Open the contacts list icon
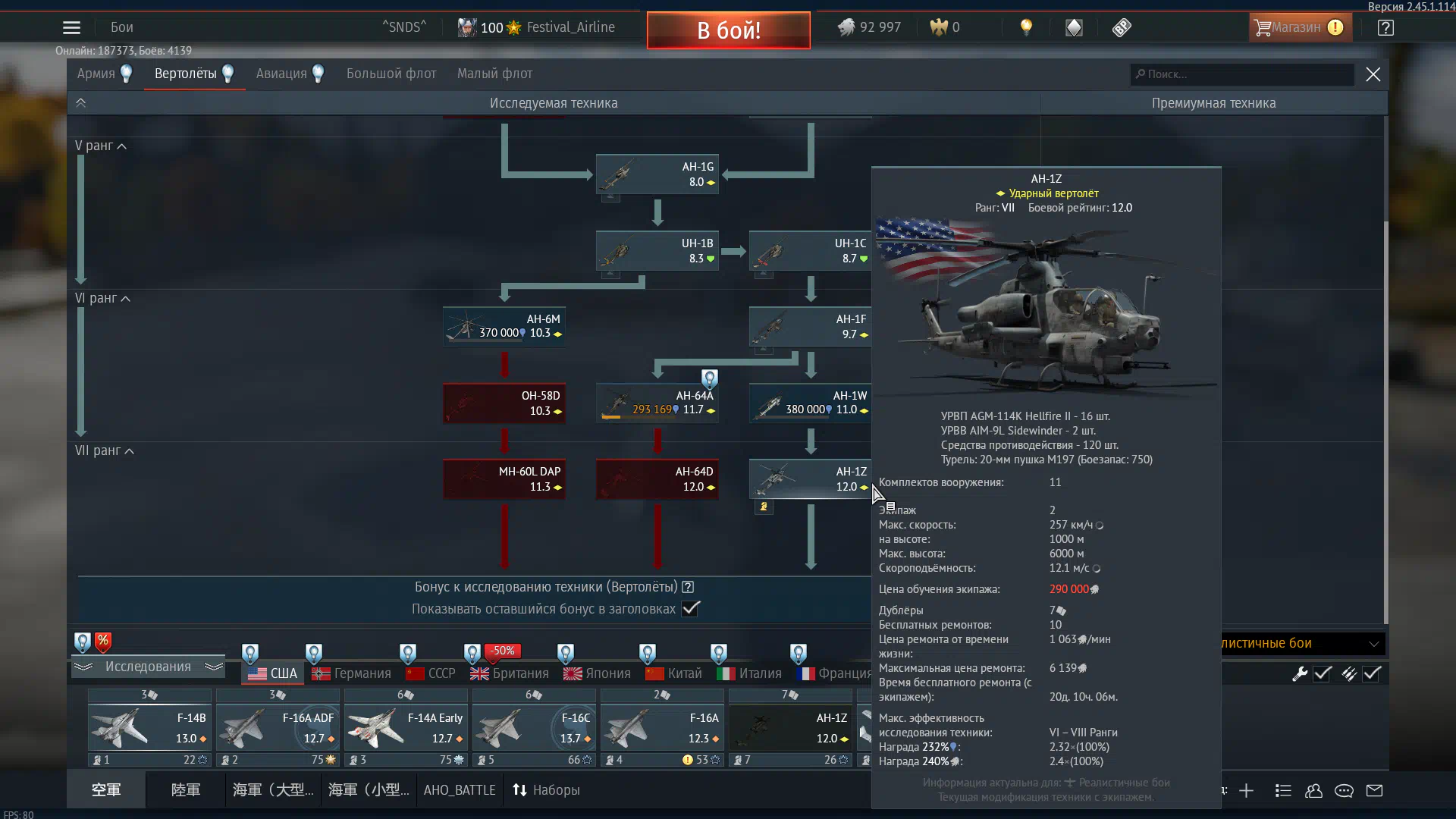Image resolution: width=1456 pixels, height=819 pixels. point(1283,791)
